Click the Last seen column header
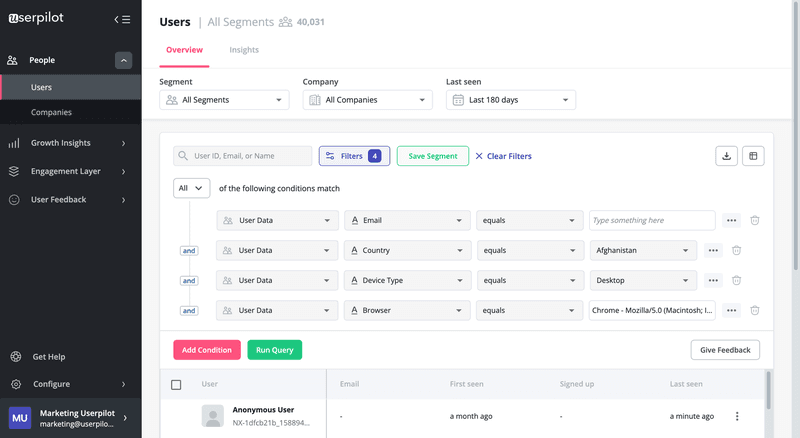The height and width of the screenshot is (438, 800). 686,384
